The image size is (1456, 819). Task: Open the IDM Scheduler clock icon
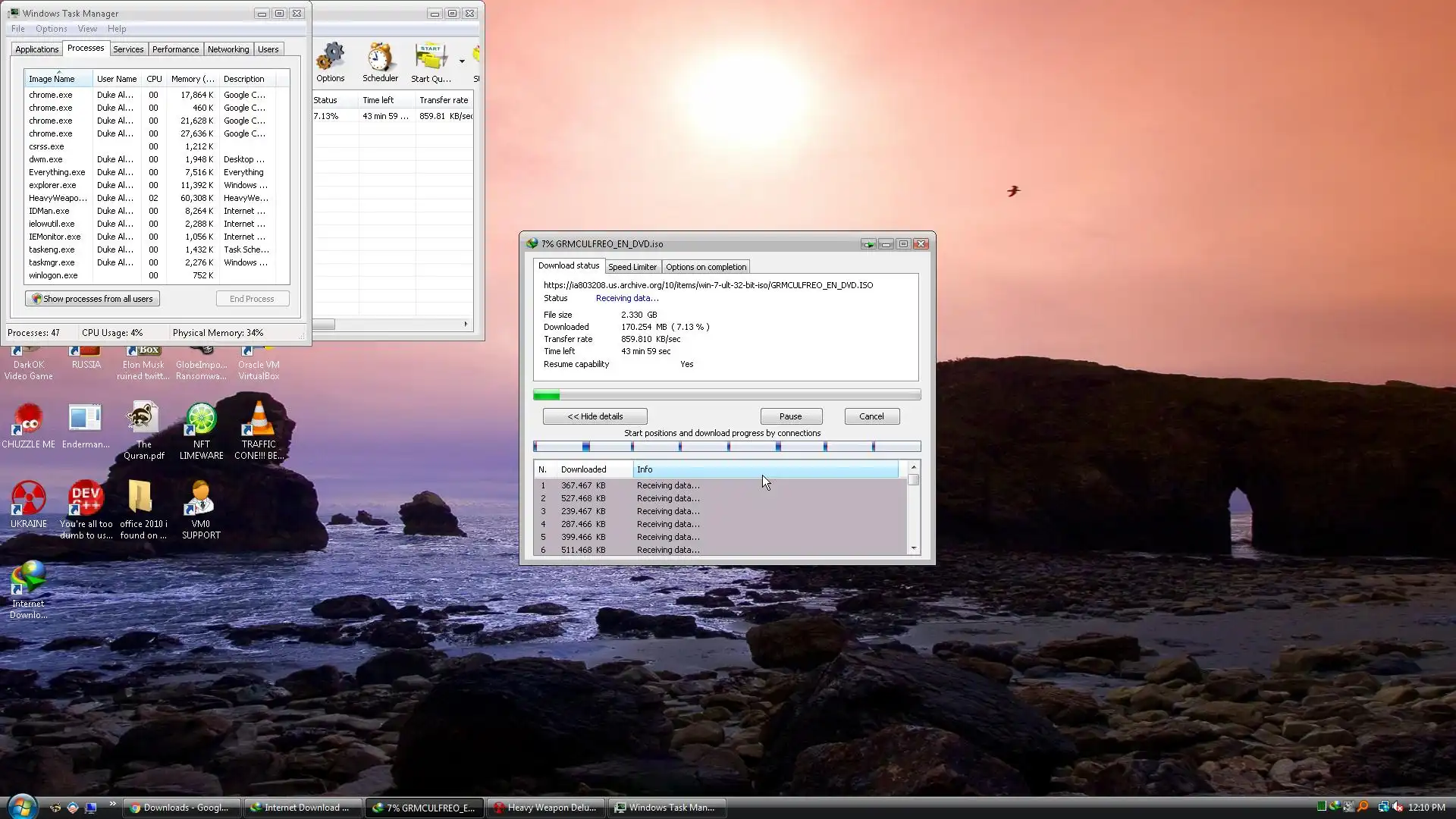(380, 59)
